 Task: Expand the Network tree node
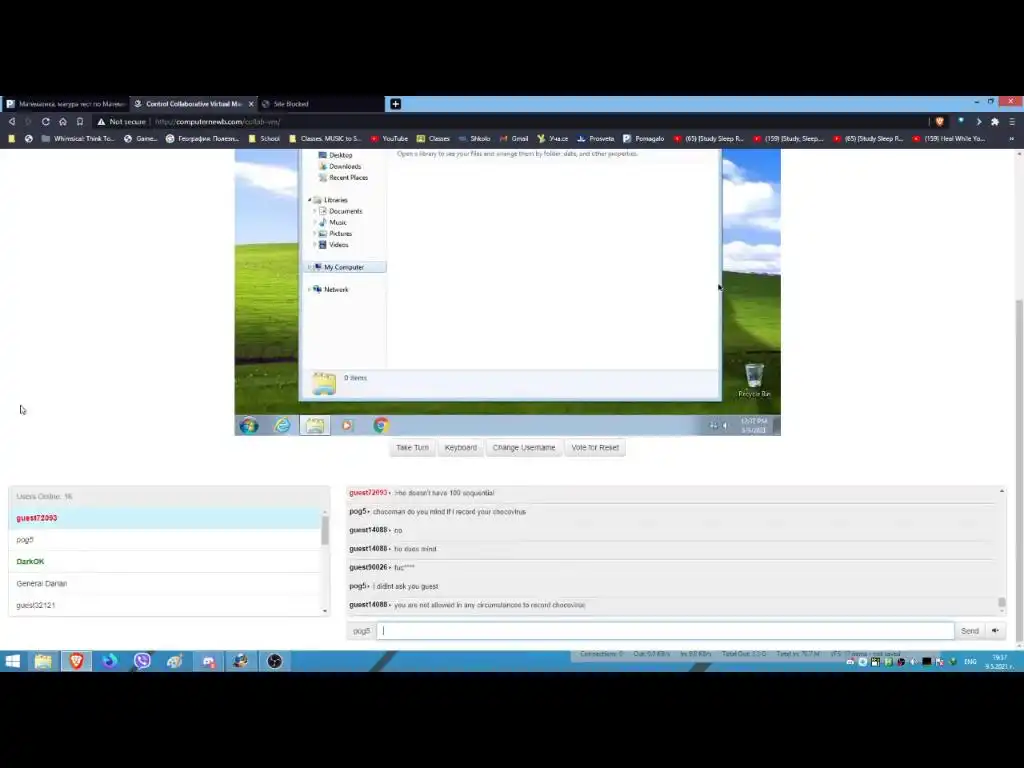310,289
